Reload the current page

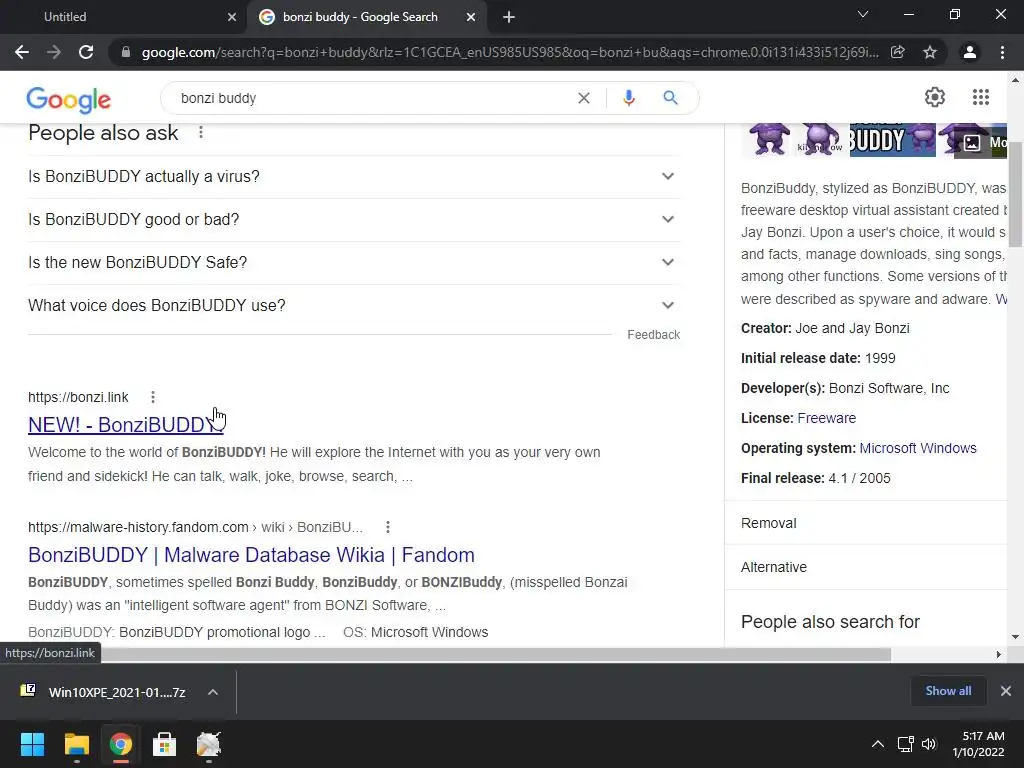[86, 52]
